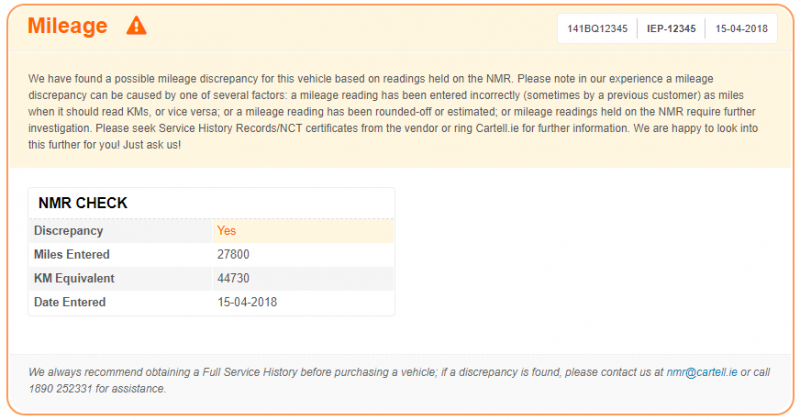Click the Miles Entered label
Viewport: 800px width, 420px height.
click(71, 254)
